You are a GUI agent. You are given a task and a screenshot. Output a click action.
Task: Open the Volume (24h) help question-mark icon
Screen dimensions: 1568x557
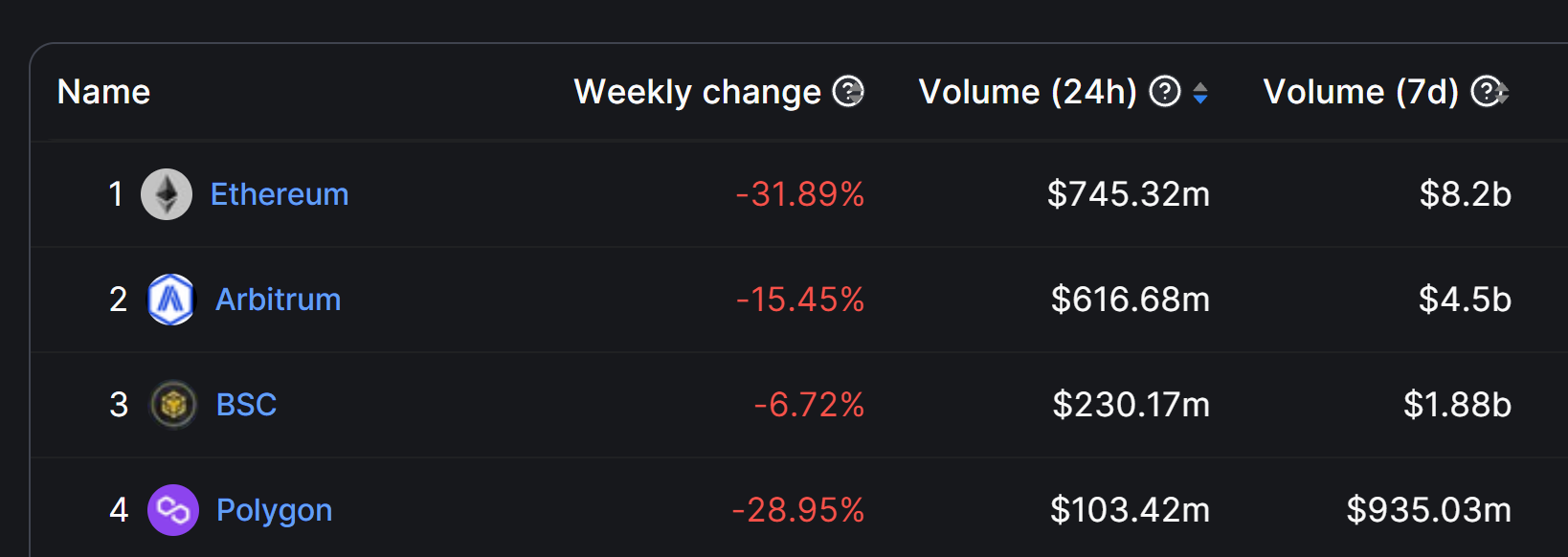[x=1164, y=92]
